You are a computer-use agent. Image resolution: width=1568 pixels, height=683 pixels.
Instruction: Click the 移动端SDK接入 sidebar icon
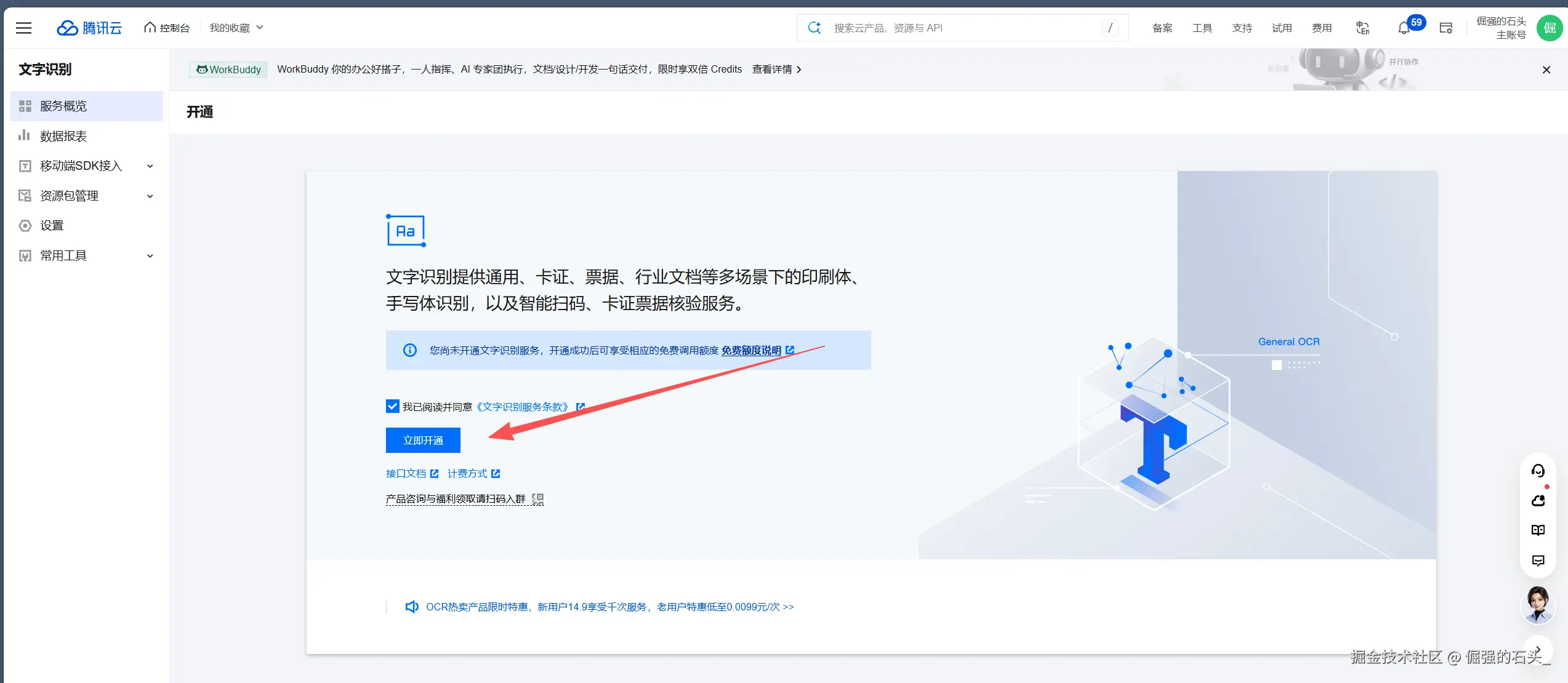click(25, 166)
